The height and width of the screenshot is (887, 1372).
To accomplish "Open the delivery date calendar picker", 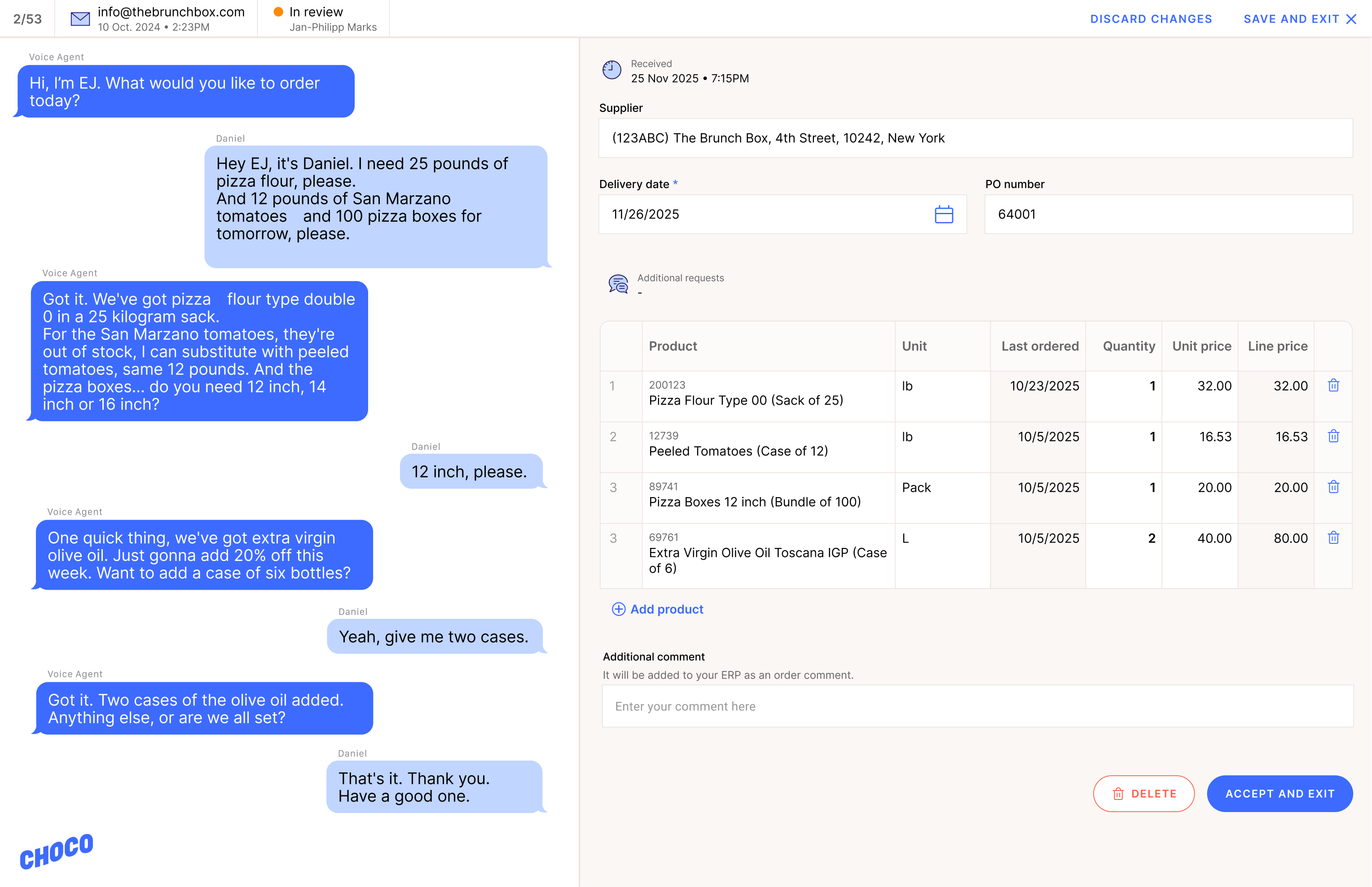I will pos(943,214).
